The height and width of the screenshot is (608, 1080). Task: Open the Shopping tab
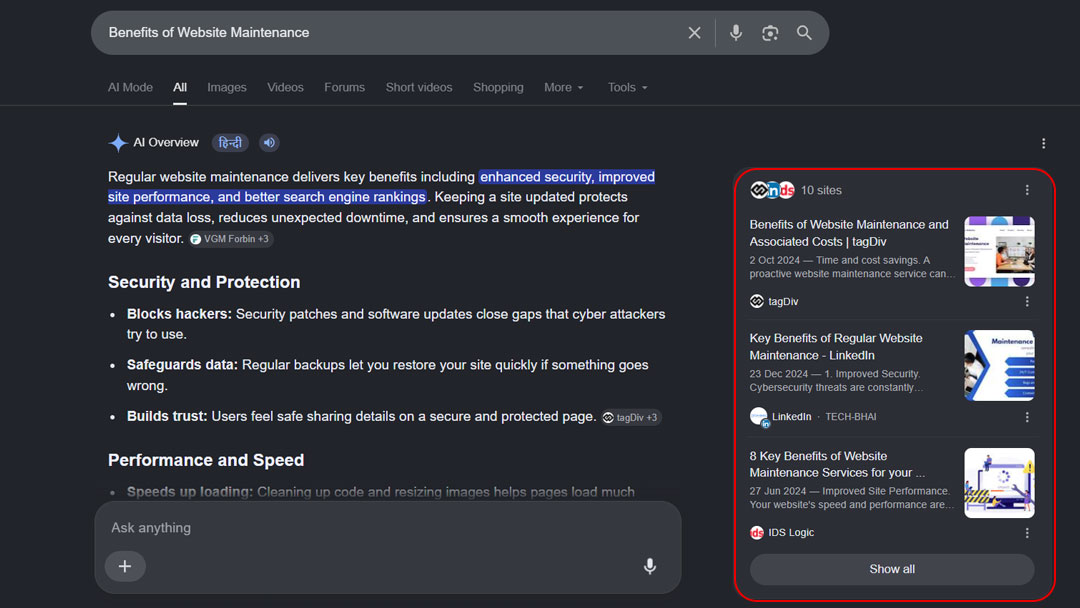[x=498, y=87]
